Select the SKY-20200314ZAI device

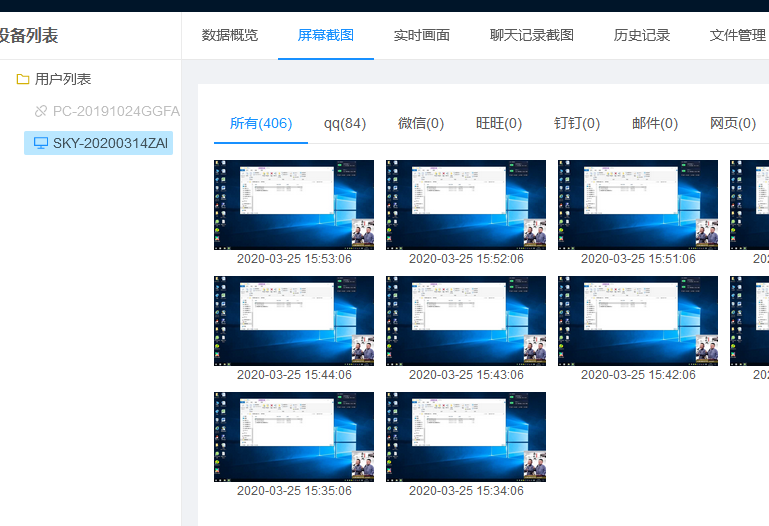pyautogui.click(x=109, y=143)
